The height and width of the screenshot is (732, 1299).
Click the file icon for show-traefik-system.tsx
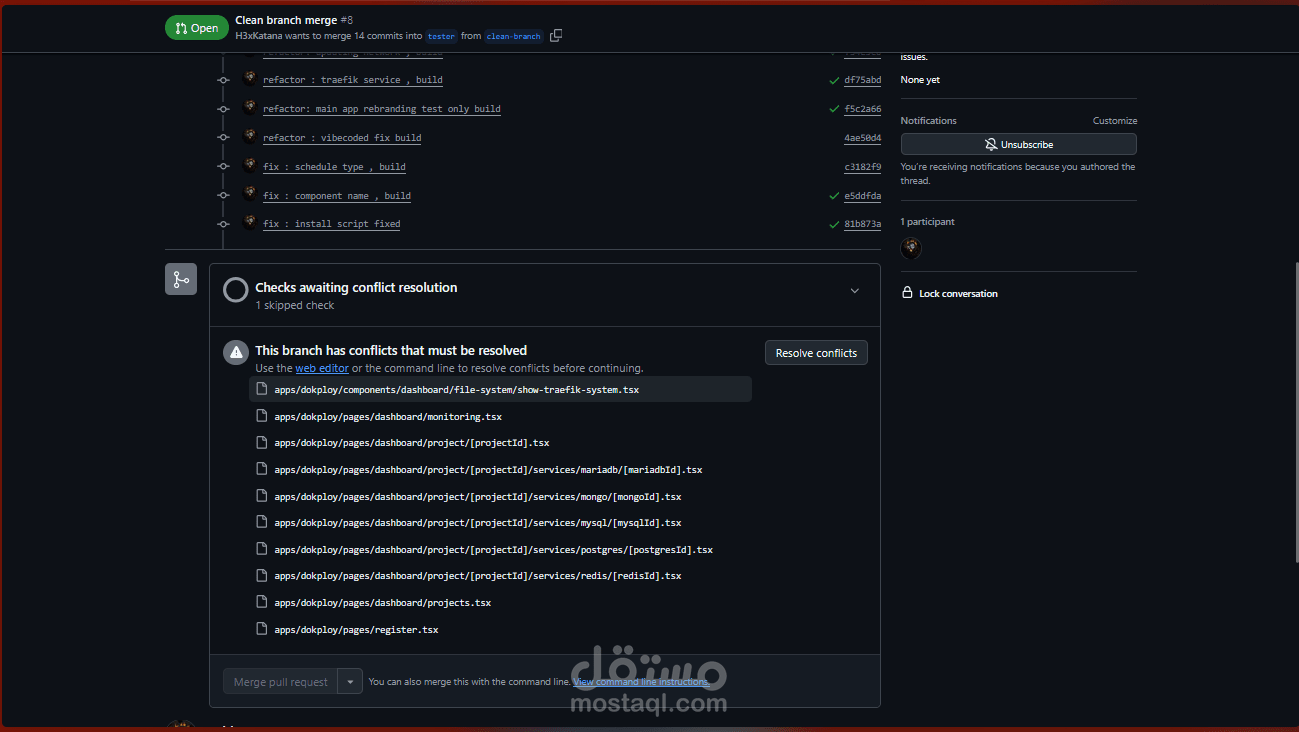[262, 389]
